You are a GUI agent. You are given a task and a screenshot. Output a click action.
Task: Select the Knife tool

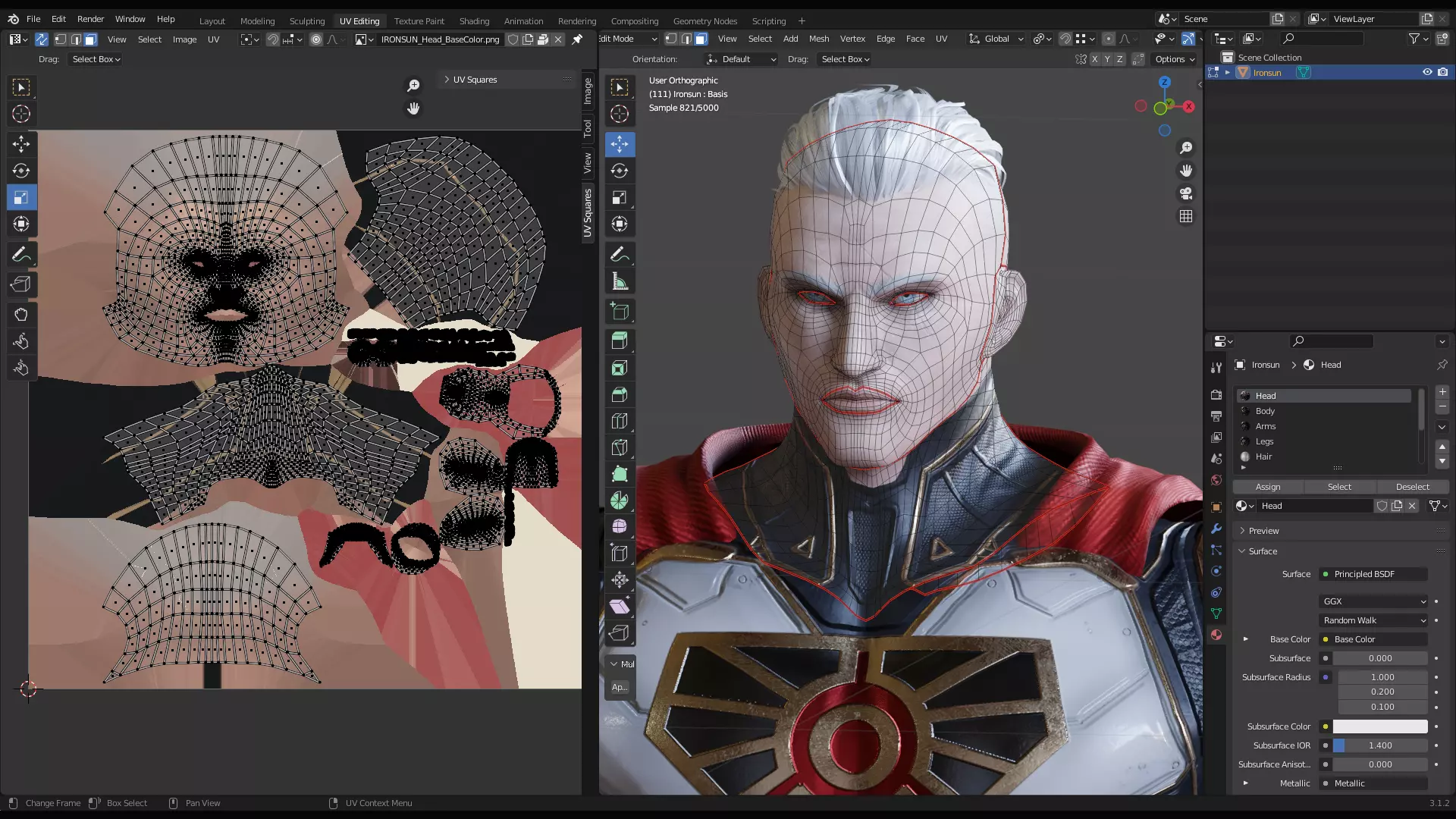tap(620, 447)
